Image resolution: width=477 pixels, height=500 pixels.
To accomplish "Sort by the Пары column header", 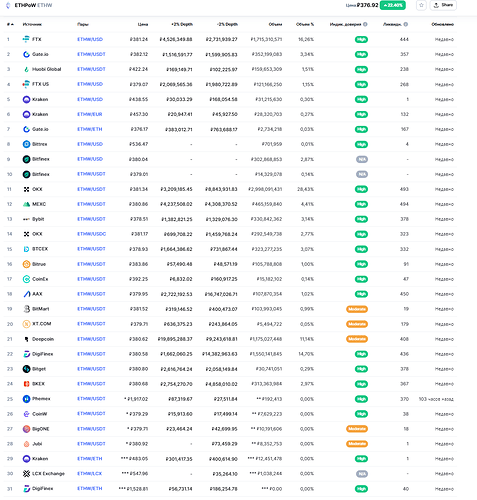I will [x=83, y=24].
